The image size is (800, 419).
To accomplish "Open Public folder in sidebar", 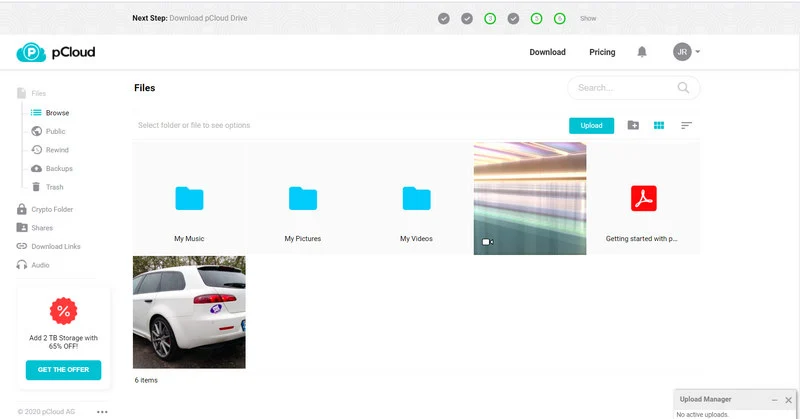I will click(48, 131).
